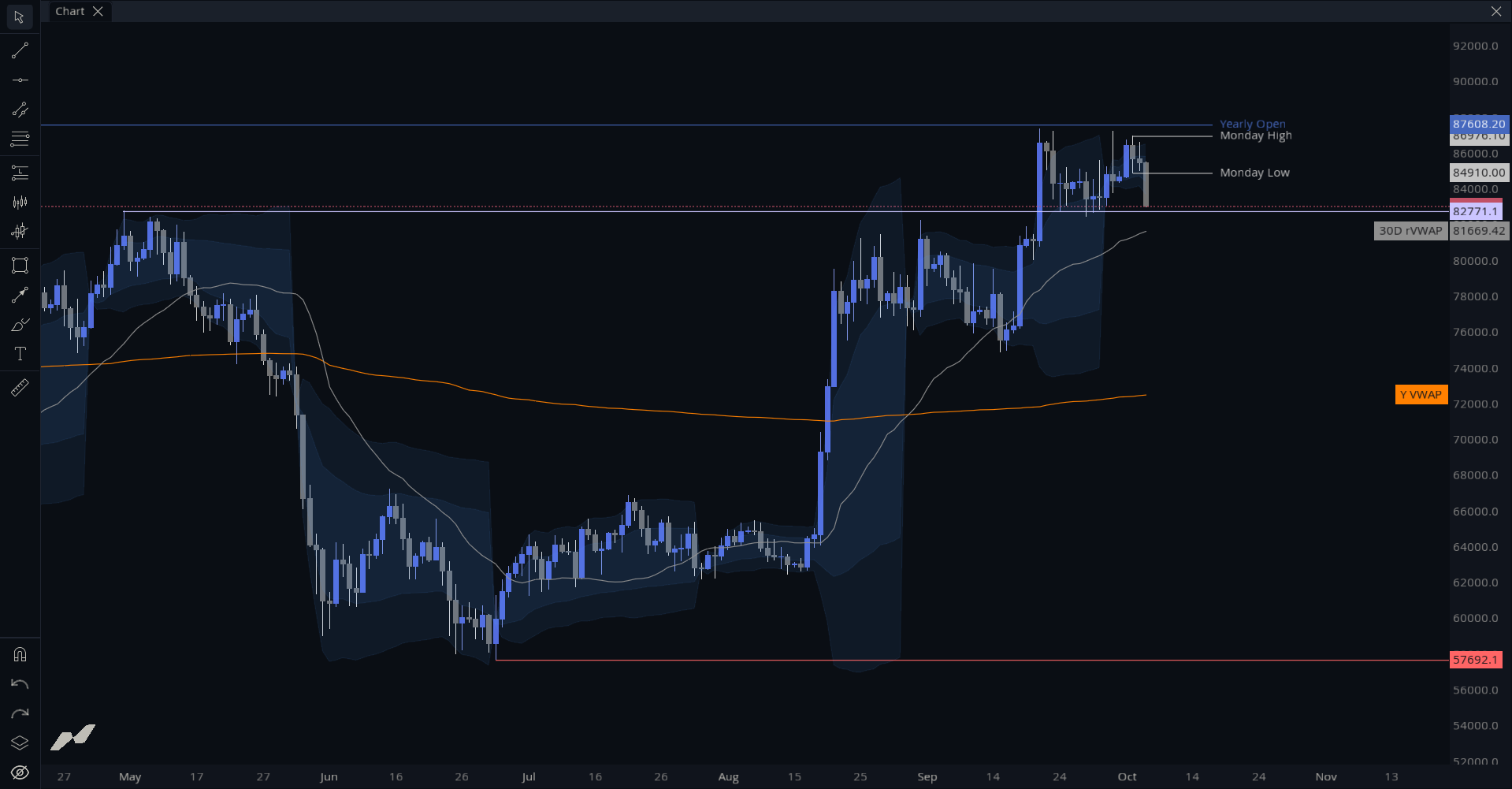Click the Oct label on time axis
This screenshot has height=789, width=1512.
[1127, 776]
